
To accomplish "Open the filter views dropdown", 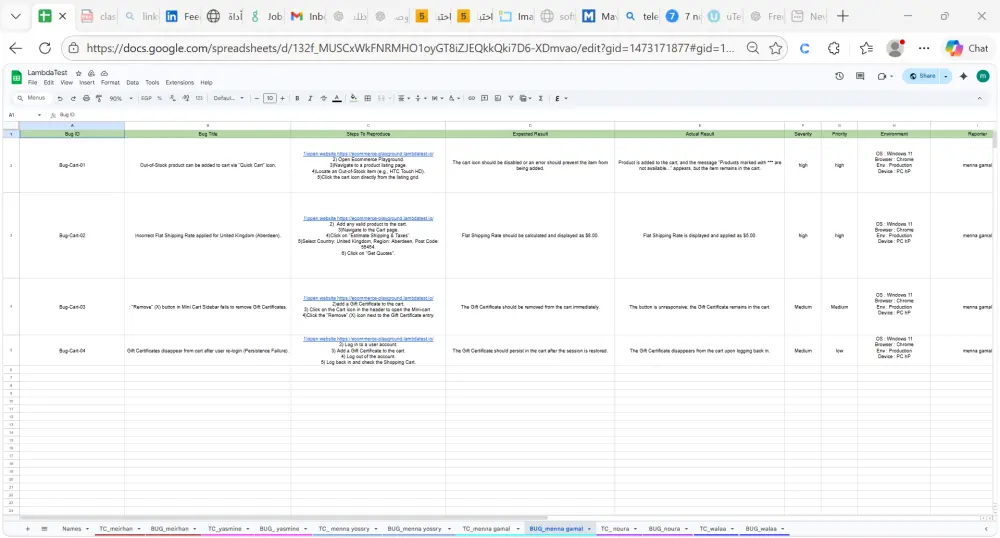I will tap(526, 99).
